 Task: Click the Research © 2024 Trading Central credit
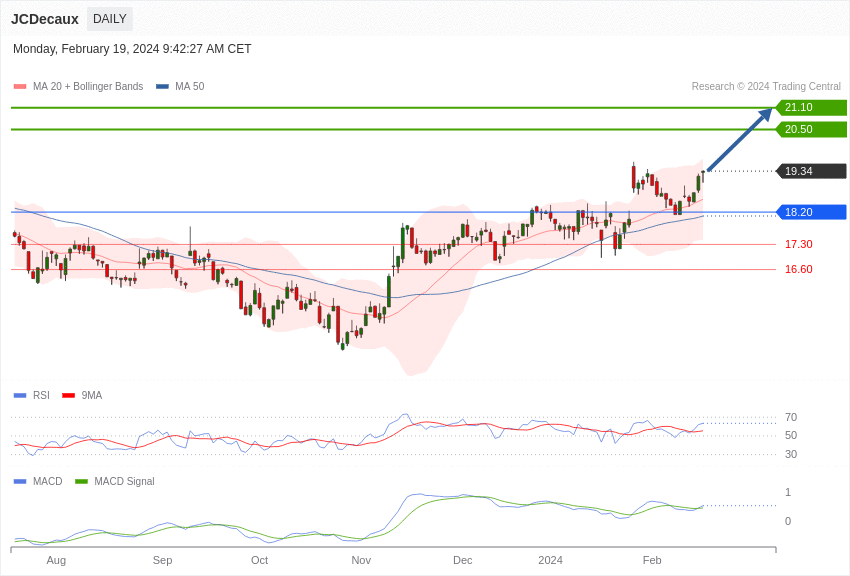766,87
